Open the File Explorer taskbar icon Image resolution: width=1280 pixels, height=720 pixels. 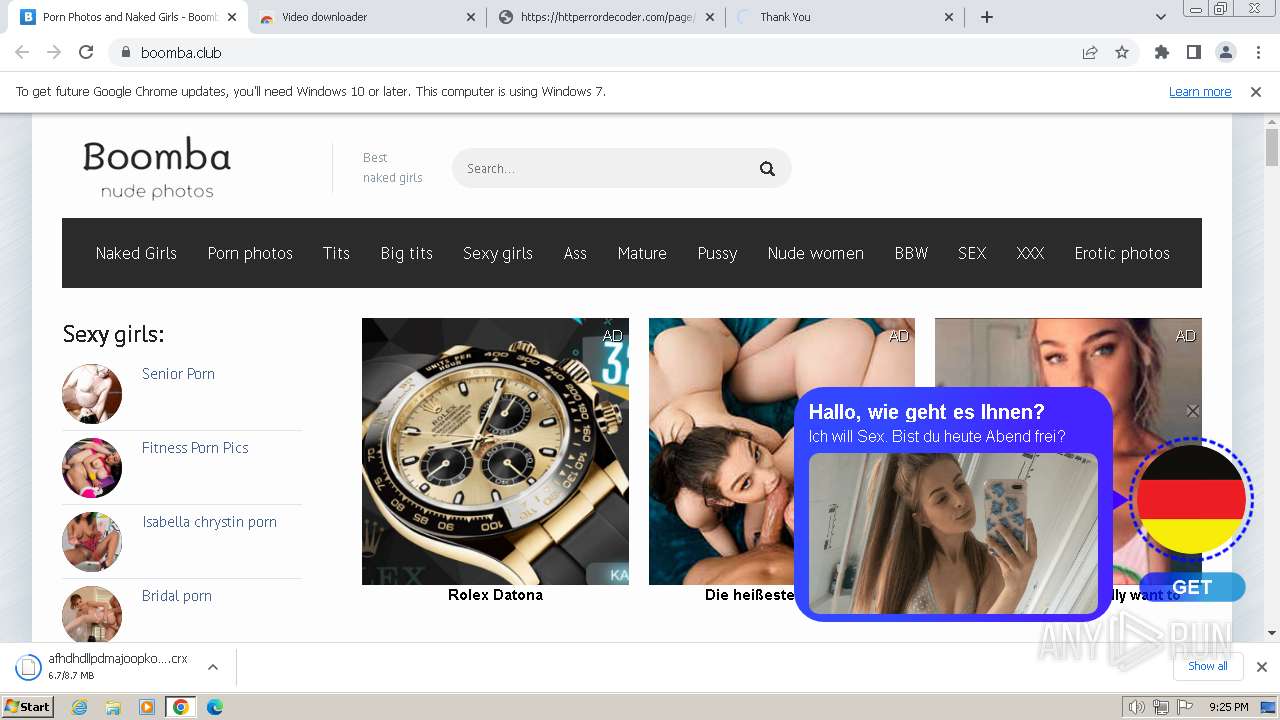pyautogui.click(x=113, y=707)
